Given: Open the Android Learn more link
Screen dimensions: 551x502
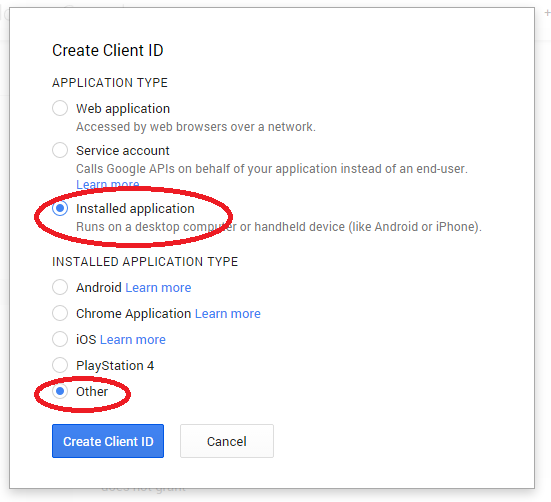Looking at the screenshot, I should [x=158, y=288].
